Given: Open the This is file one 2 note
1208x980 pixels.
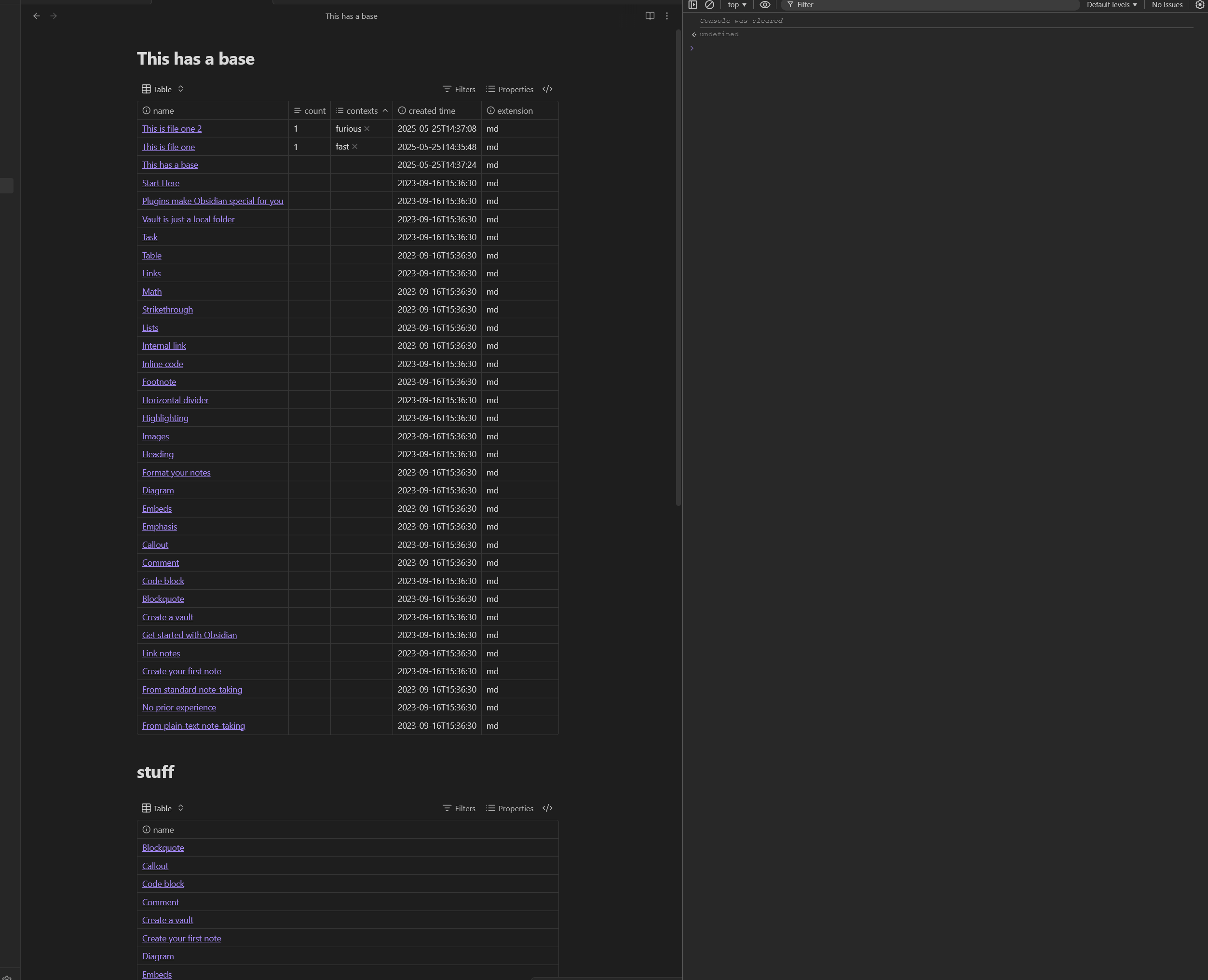Looking at the screenshot, I should [x=172, y=129].
